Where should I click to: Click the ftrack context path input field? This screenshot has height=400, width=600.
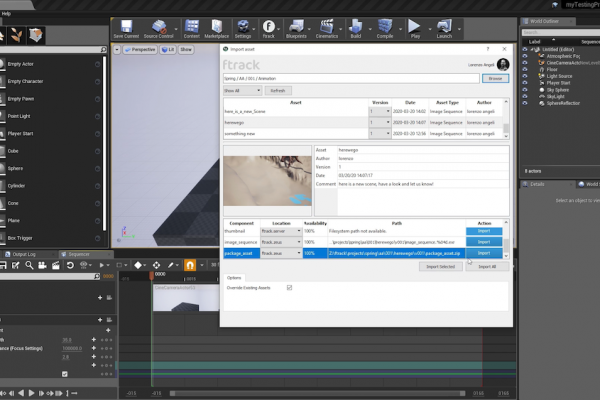coord(351,78)
